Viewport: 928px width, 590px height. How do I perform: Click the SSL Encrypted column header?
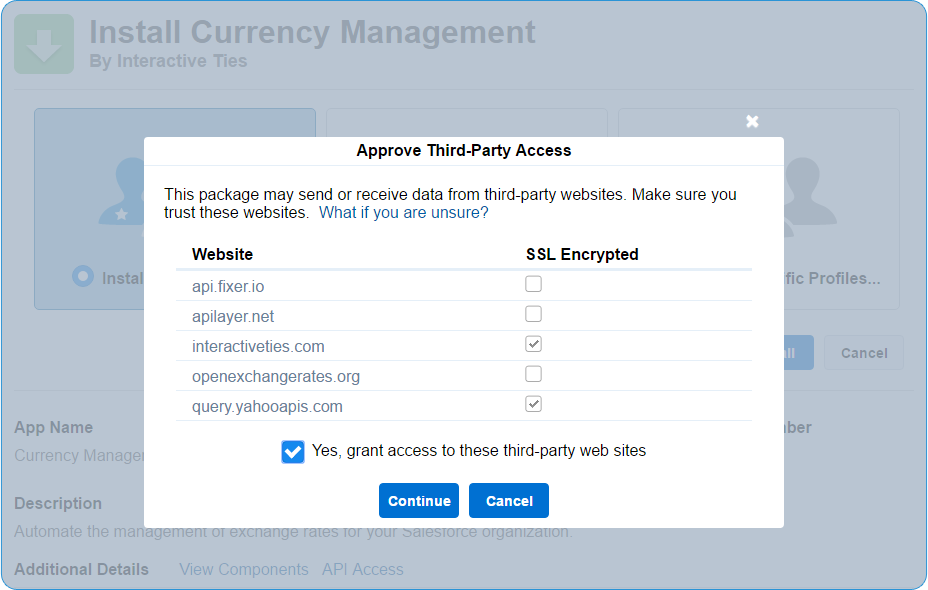tap(582, 254)
